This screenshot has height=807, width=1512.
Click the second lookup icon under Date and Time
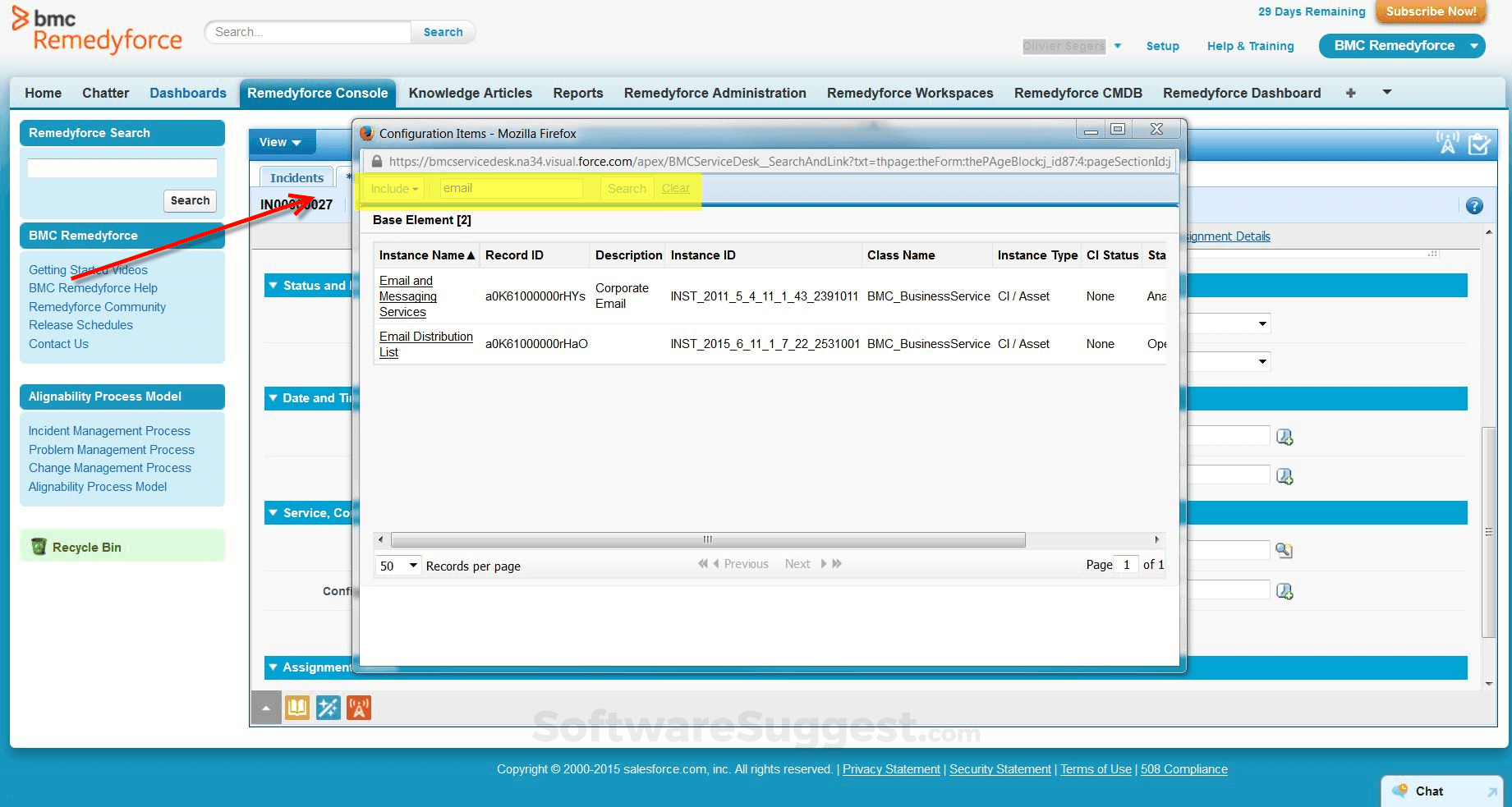pos(1285,476)
